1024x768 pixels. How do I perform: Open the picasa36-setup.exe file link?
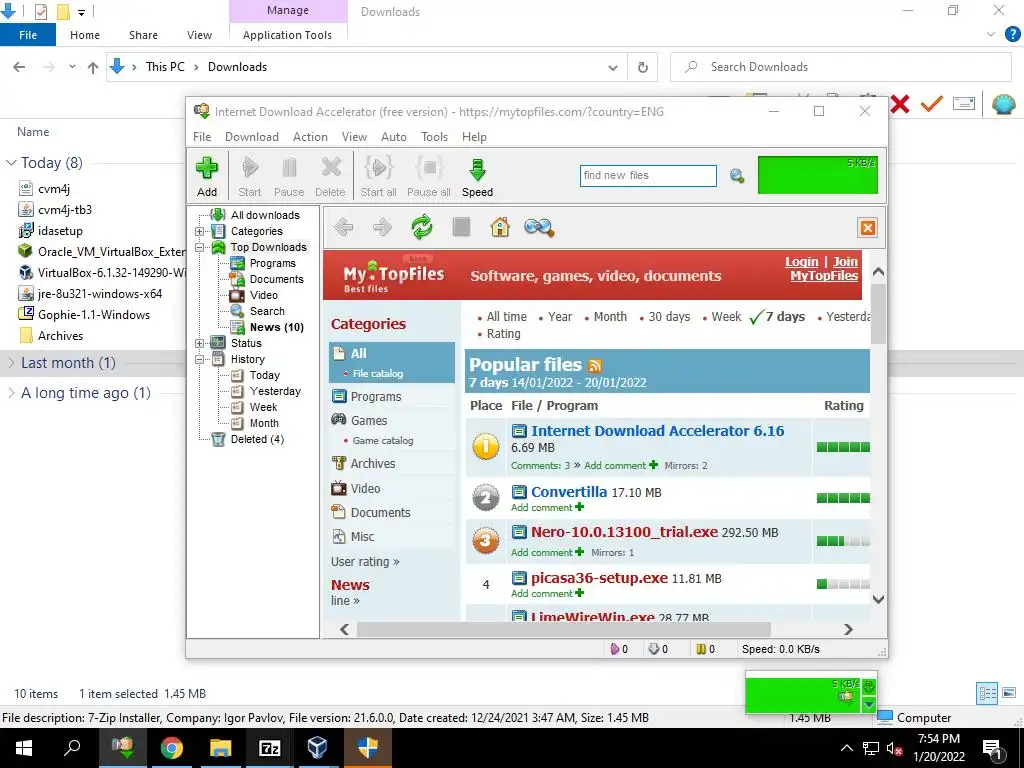coord(599,578)
